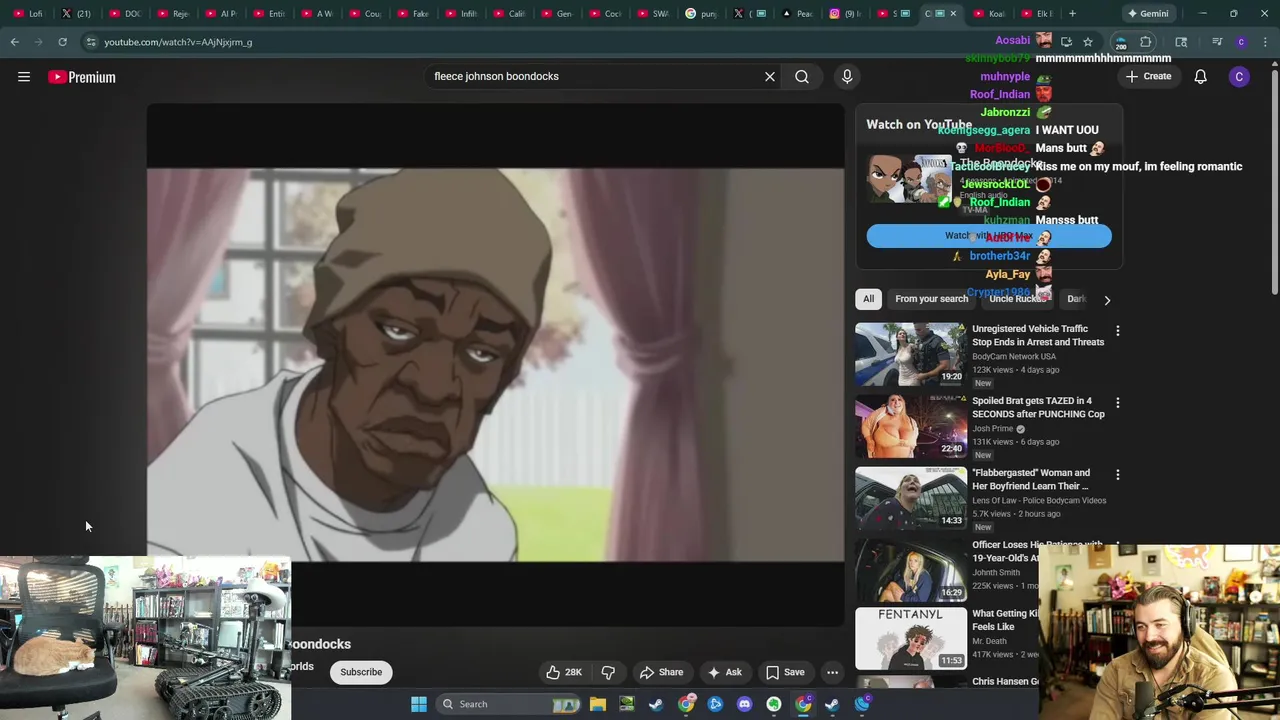Open Gemini in Chrome title bar

(x=1147, y=14)
